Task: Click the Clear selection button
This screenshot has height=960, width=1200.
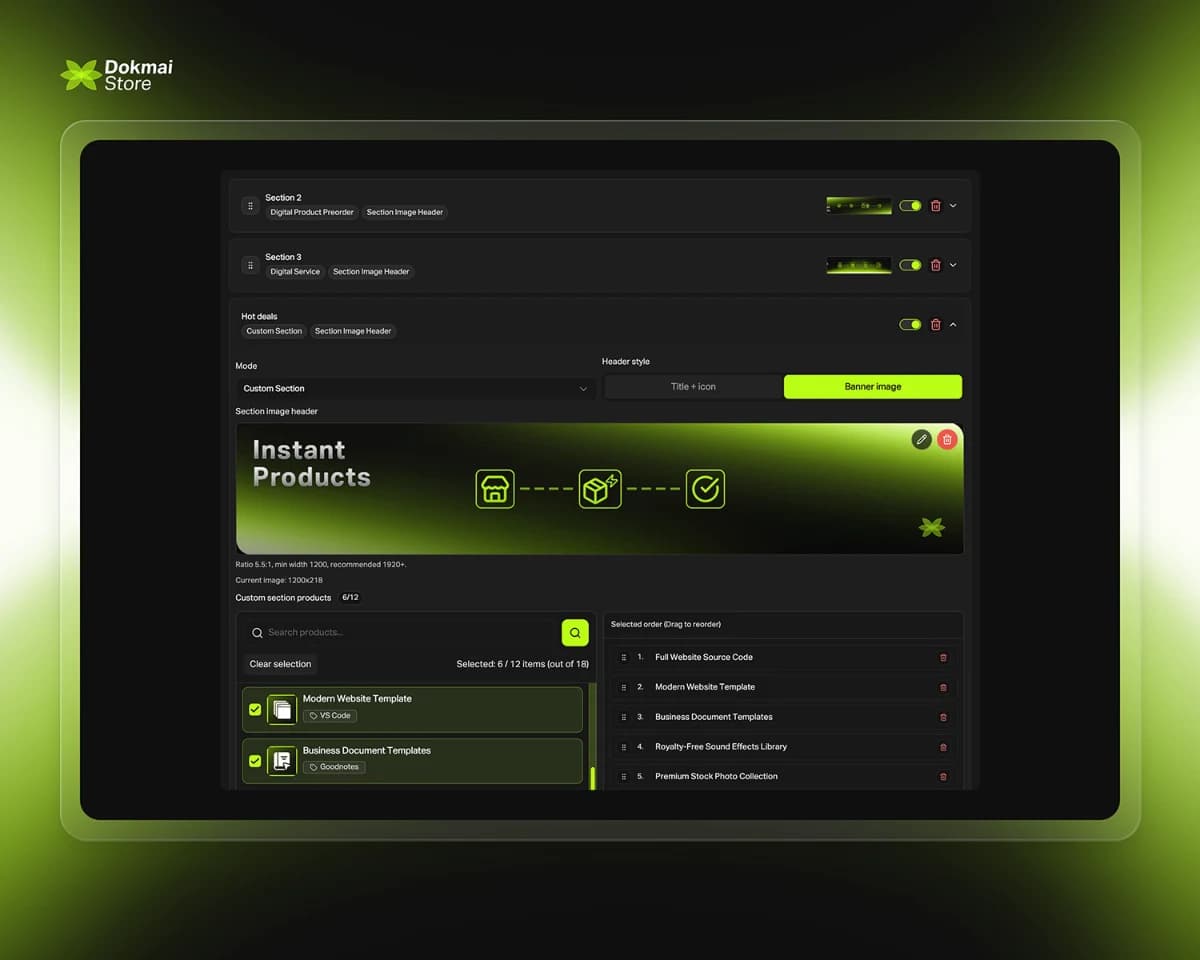Action: [279, 663]
